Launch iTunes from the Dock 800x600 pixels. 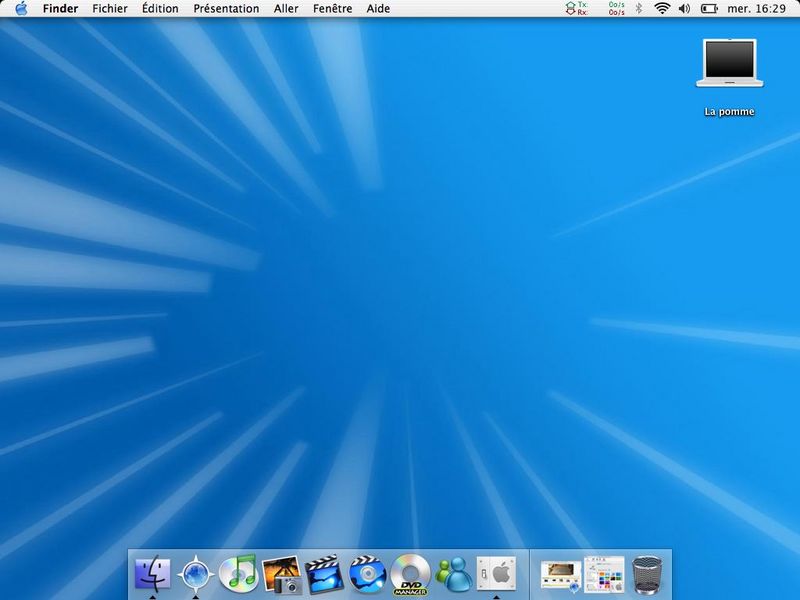pos(238,572)
